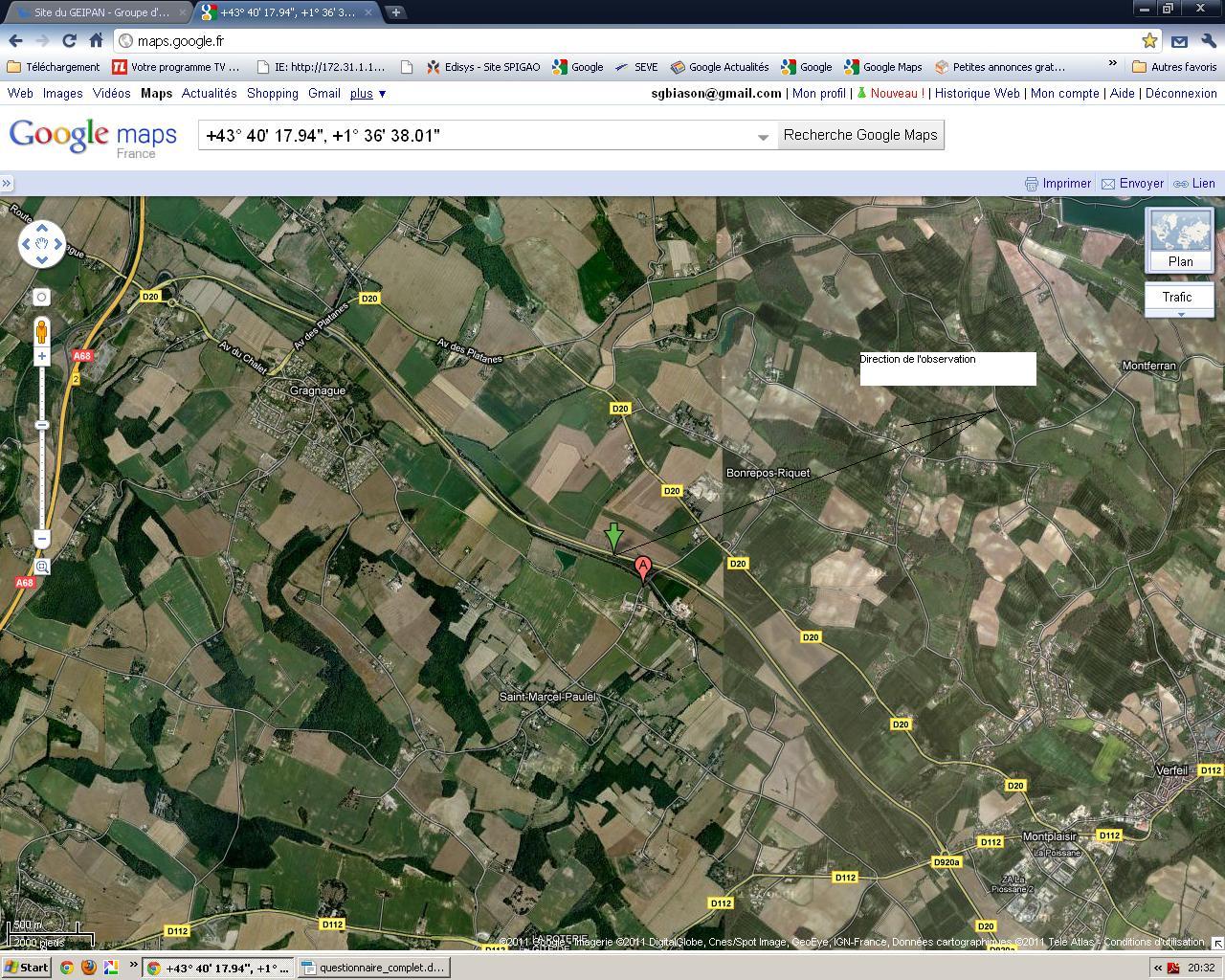Bookmark page with the star icon
Screen dimensions: 1225x980
pyautogui.click(x=1149, y=40)
